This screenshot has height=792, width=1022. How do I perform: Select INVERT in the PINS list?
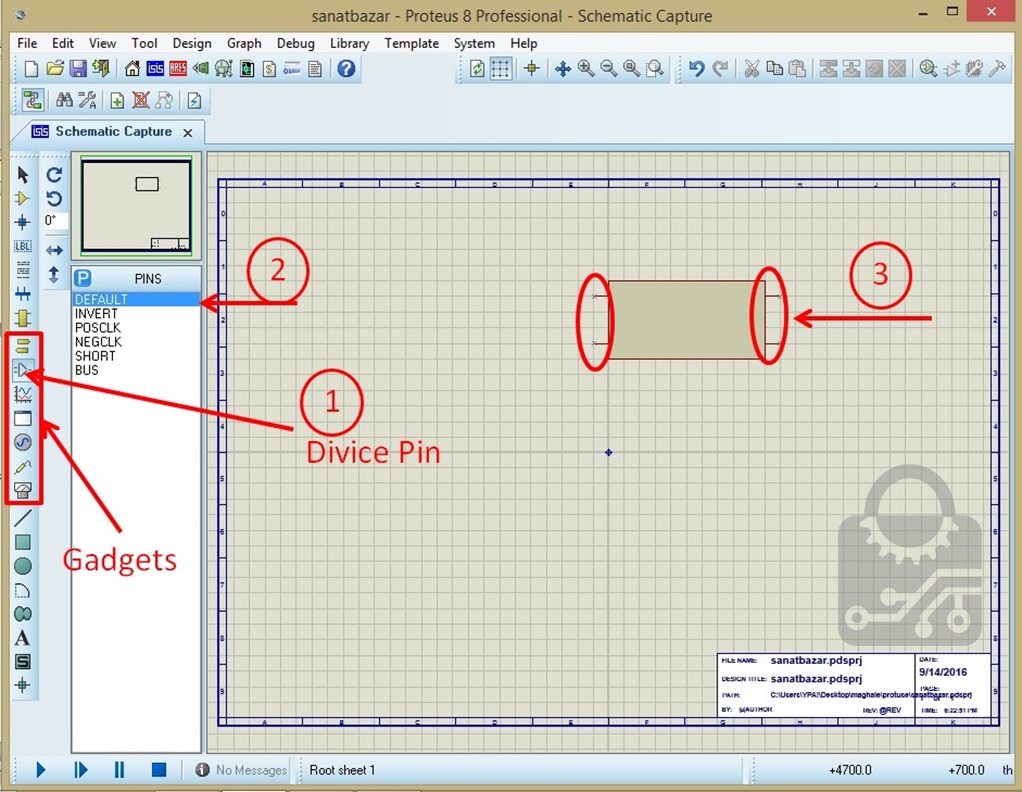click(x=96, y=314)
